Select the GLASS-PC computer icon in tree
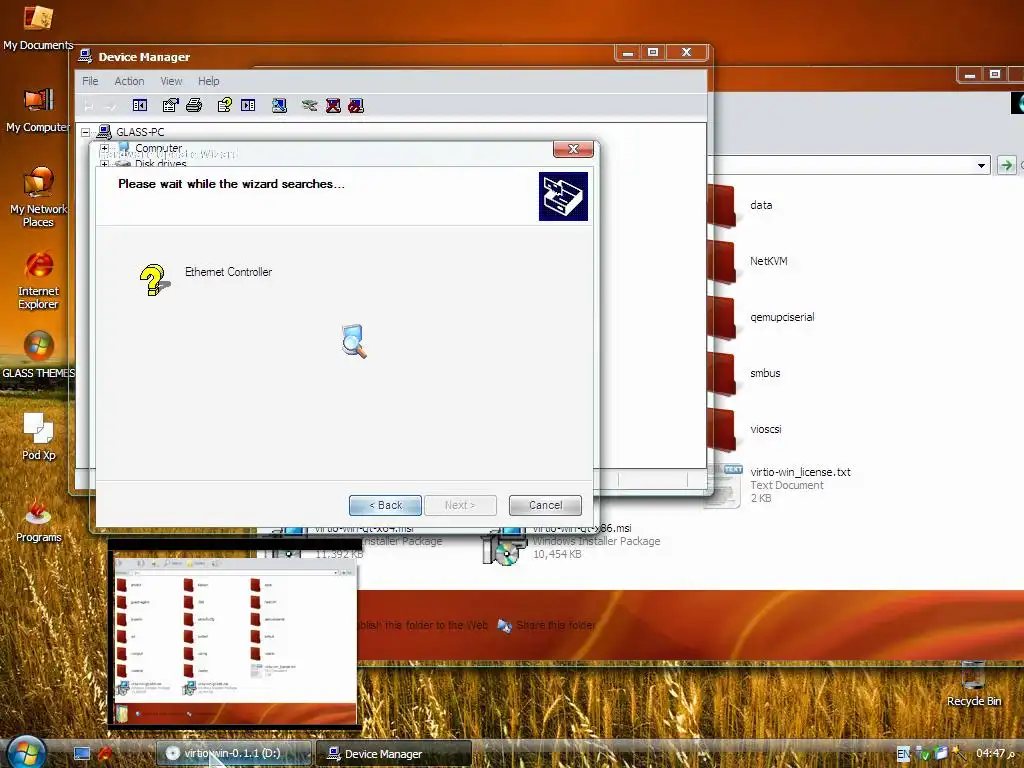 click(104, 132)
